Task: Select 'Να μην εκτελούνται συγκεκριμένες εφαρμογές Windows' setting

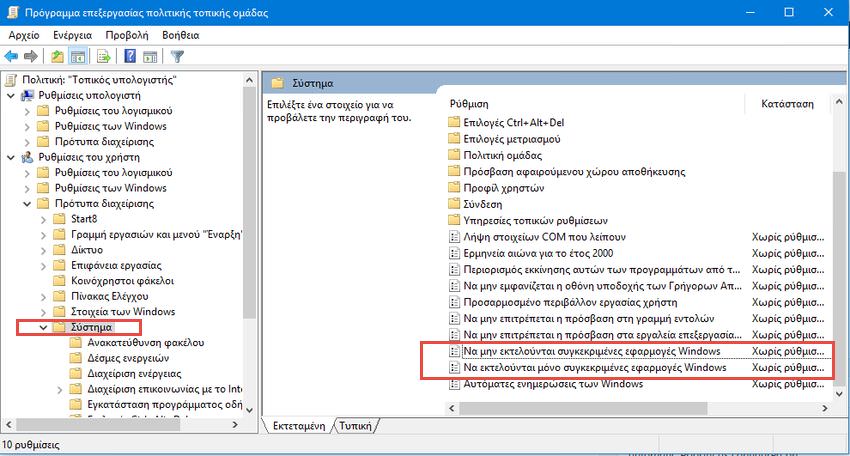Action: click(595, 352)
